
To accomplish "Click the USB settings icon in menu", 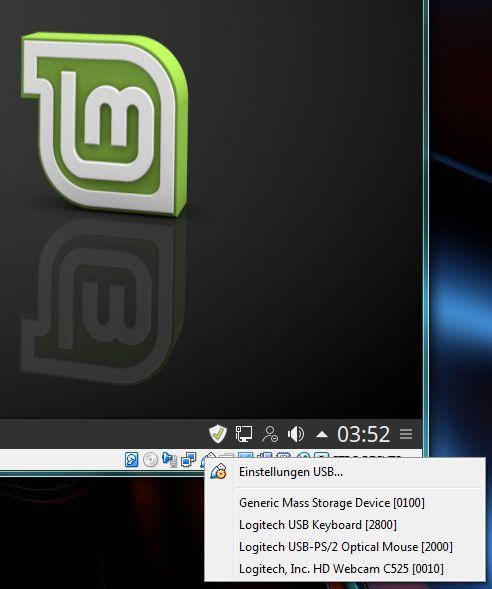I will point(219,472).
